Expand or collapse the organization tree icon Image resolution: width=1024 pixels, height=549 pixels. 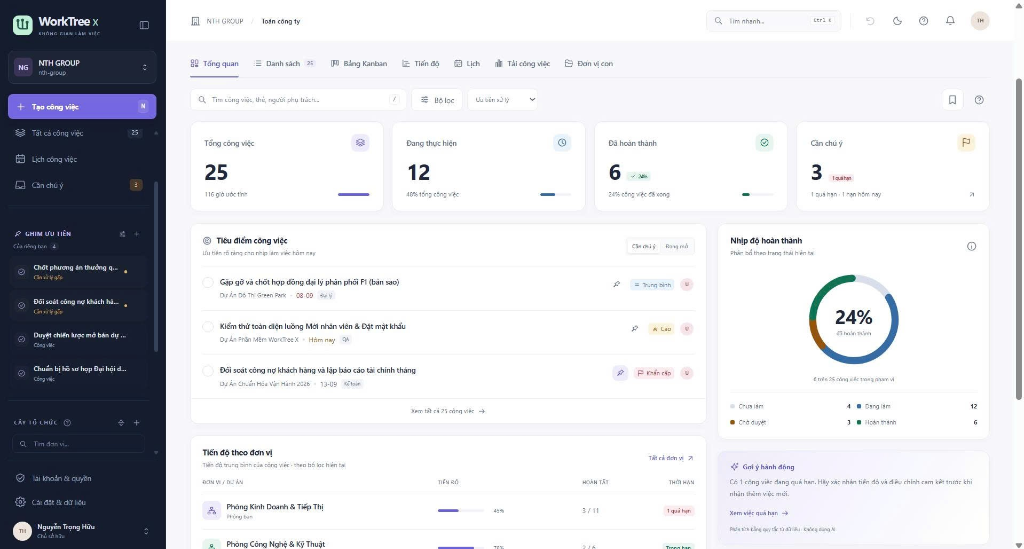121,422
